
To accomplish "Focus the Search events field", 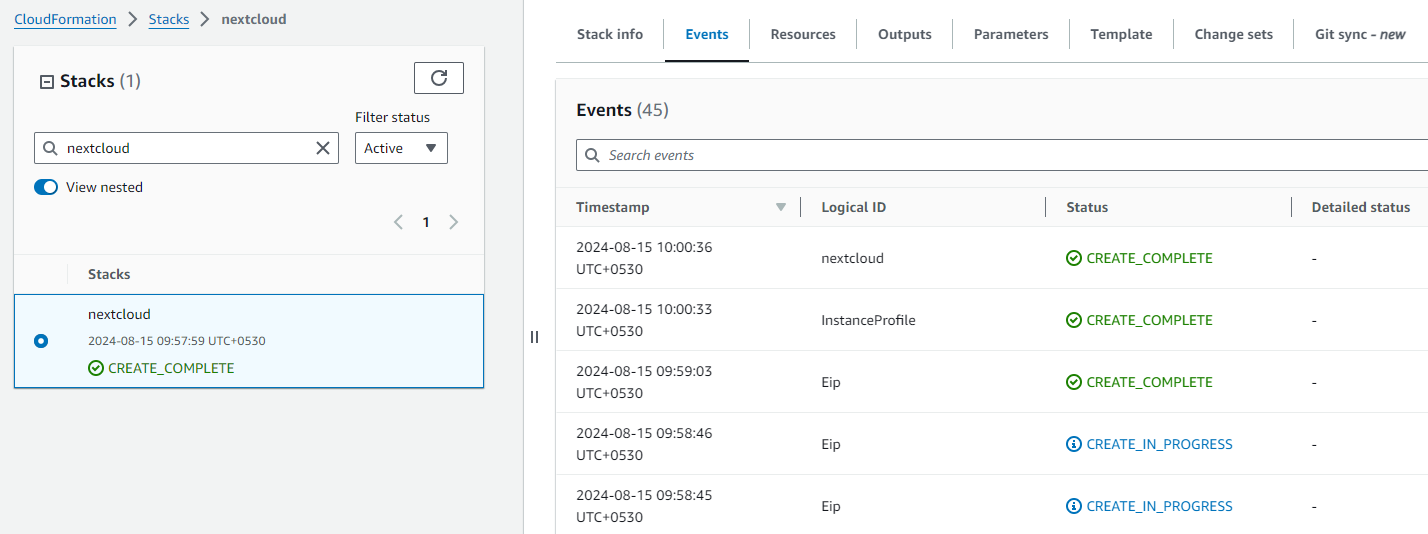I will point(1002,155).
